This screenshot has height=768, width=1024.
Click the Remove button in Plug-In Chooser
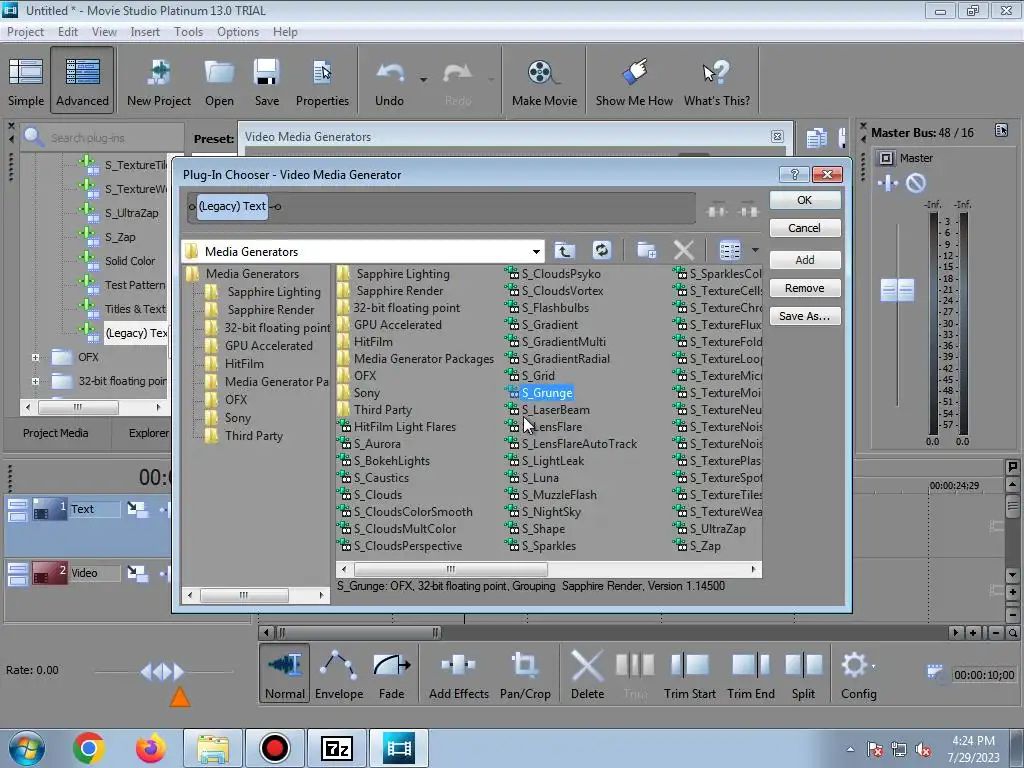point(805,288)
